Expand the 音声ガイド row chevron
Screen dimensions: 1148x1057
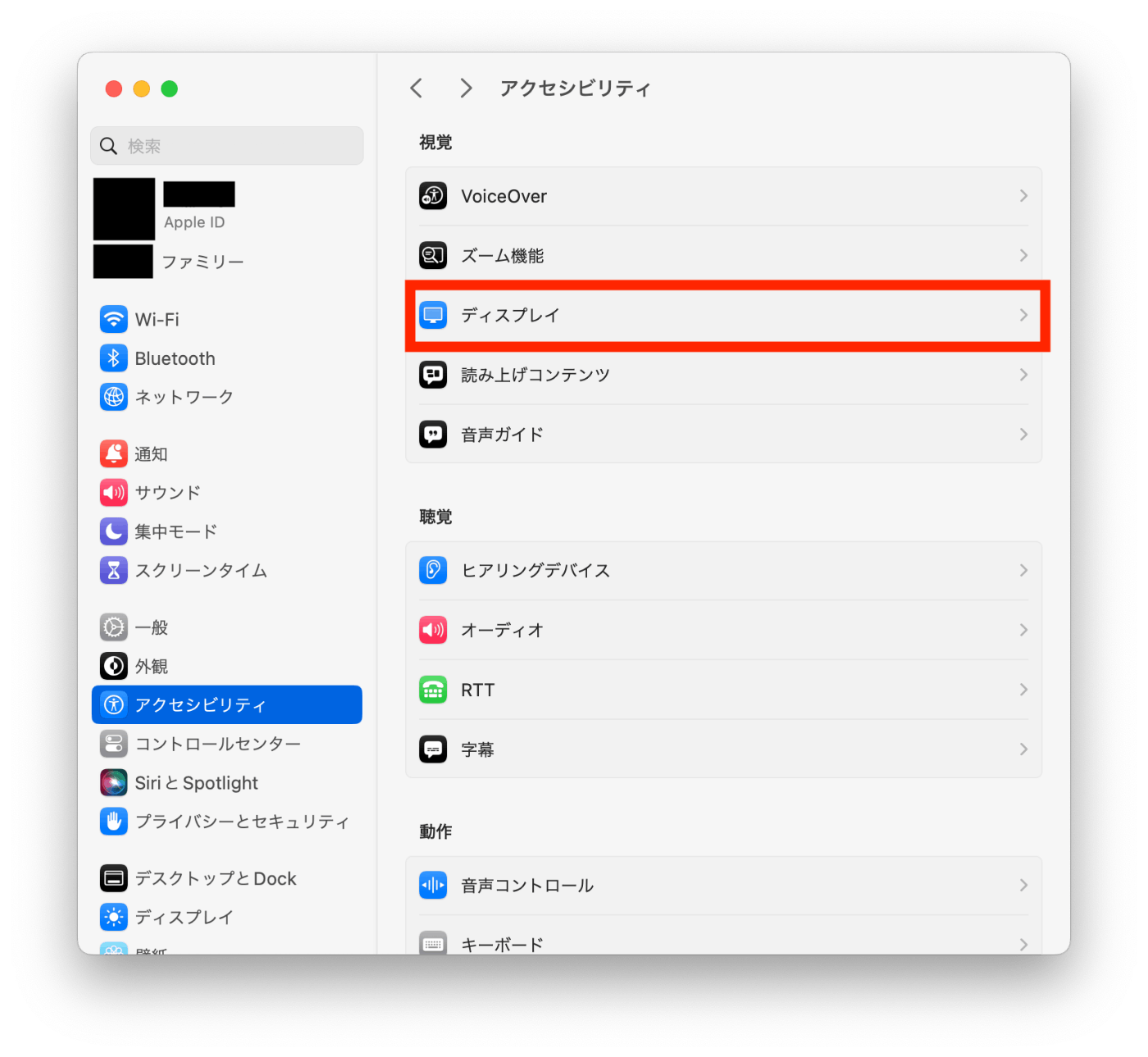coord(1023,435)
